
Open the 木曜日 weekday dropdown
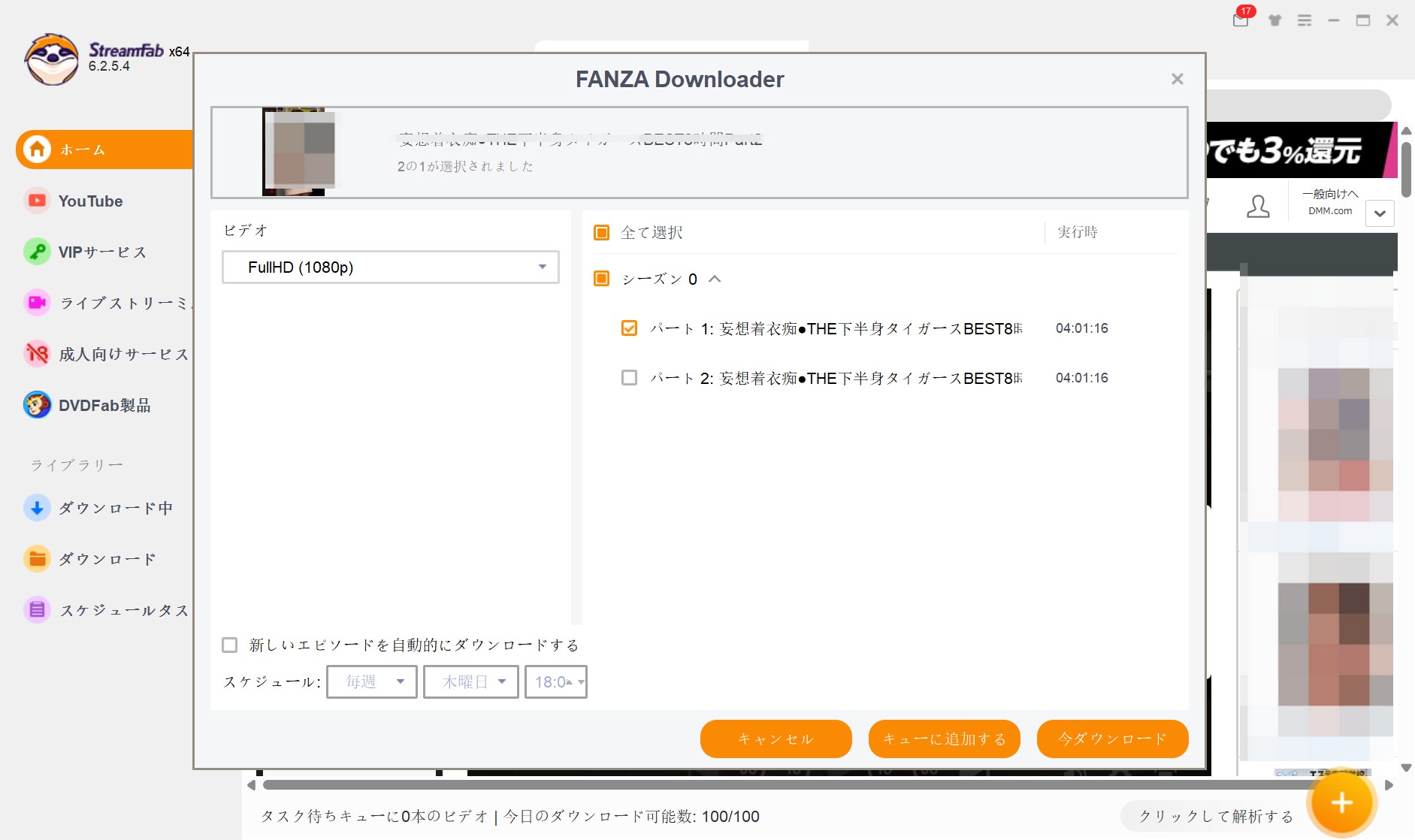pos(470,682)
